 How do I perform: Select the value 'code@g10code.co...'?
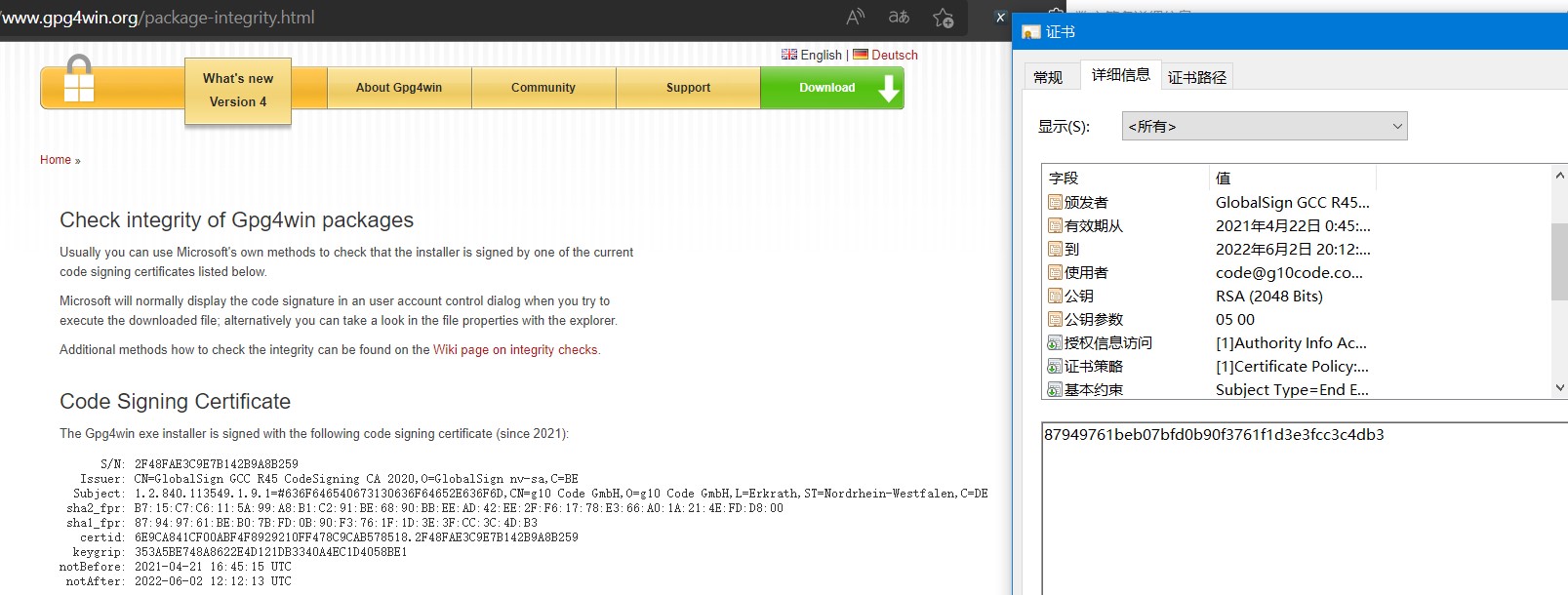[1289, 272]
